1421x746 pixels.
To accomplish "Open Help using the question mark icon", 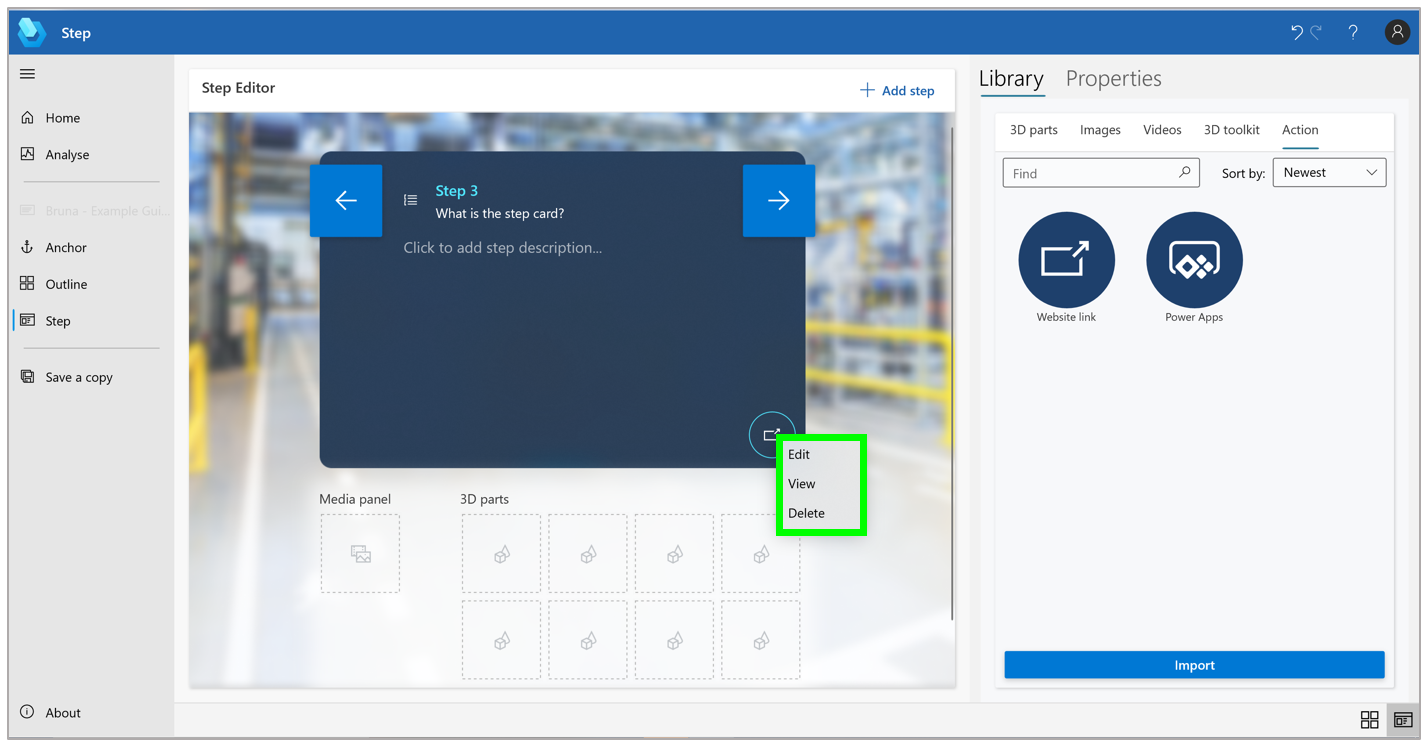I will tap(1352, 31).
